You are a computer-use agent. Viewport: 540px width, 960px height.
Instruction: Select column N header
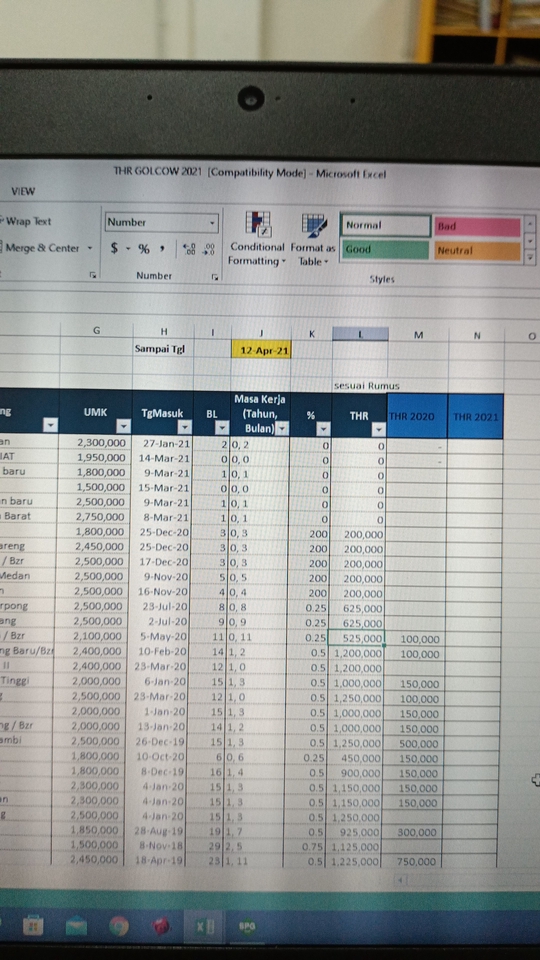click(477, 336)
